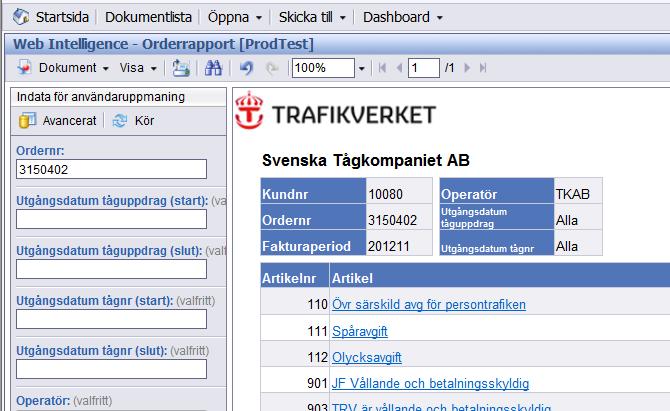Viewport: 670px width, 411px height.
Task: Click the Avancerat database icon
Action: click(27, 120)
